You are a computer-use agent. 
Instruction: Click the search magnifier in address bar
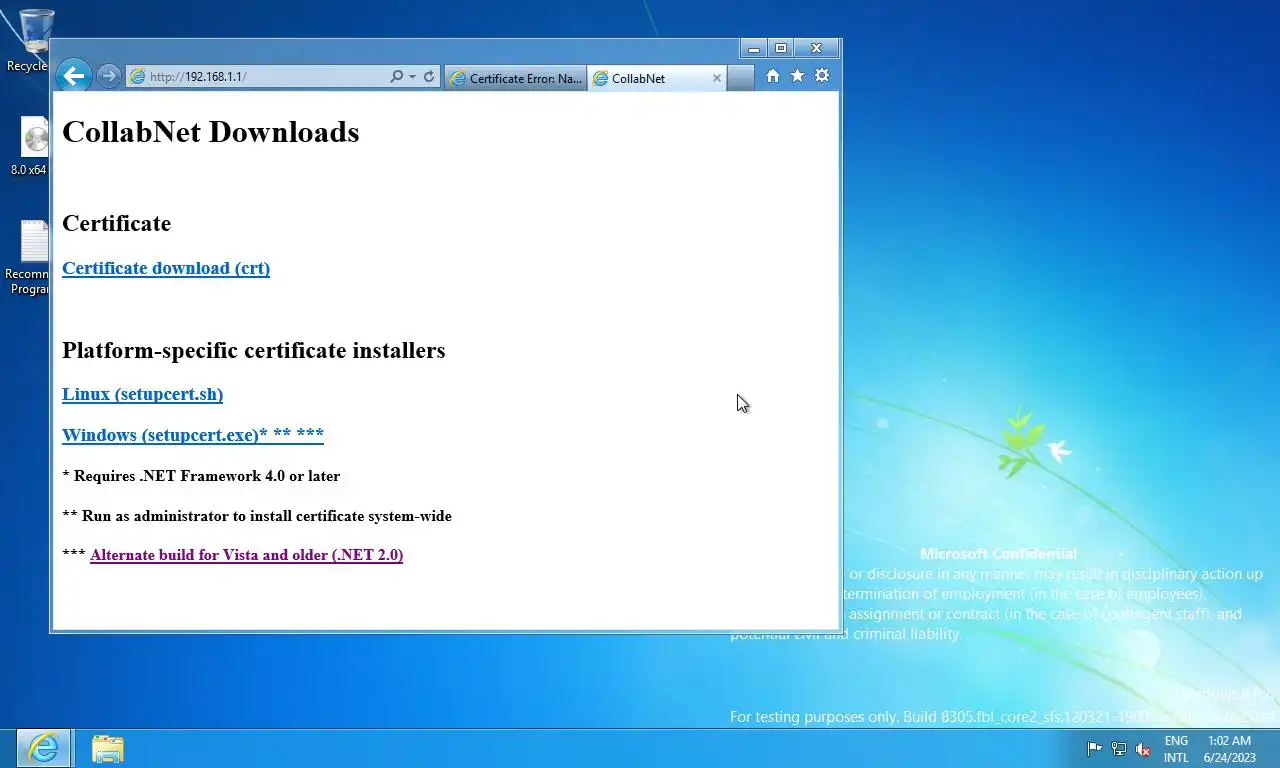point(397,77)
